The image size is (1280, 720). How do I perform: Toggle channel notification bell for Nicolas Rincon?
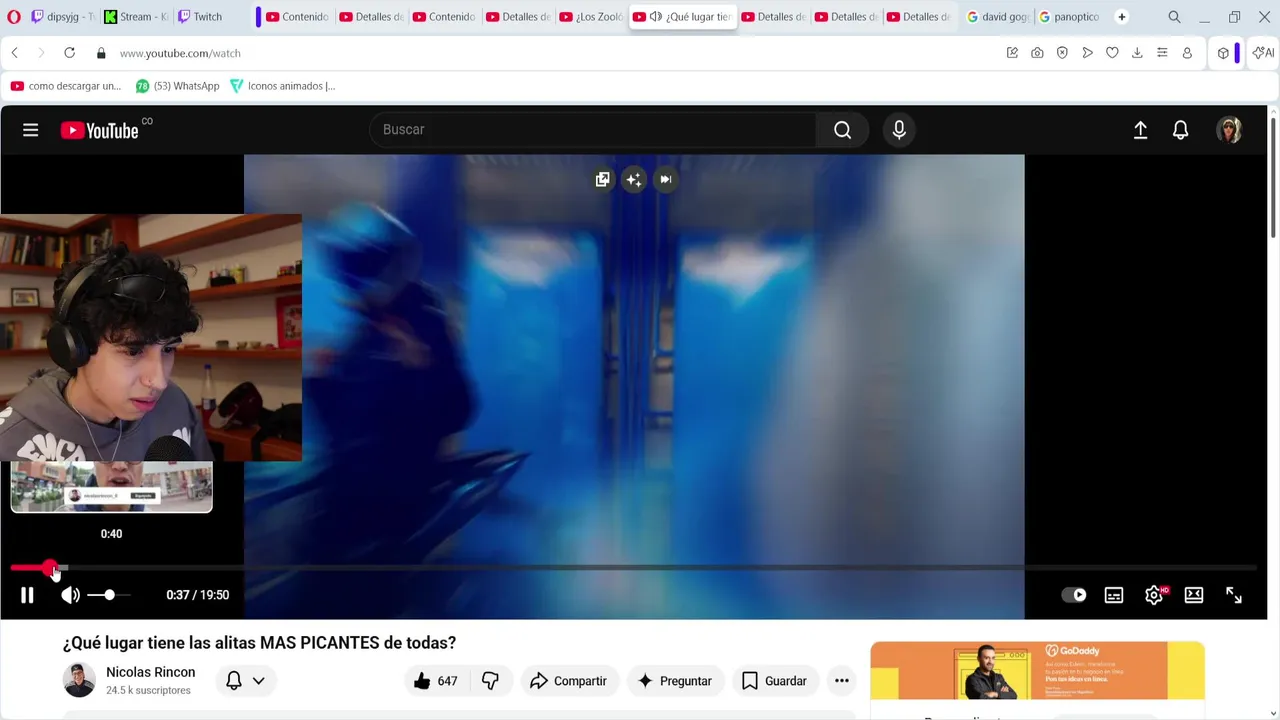pyautogui.click(x=234, y=681)
